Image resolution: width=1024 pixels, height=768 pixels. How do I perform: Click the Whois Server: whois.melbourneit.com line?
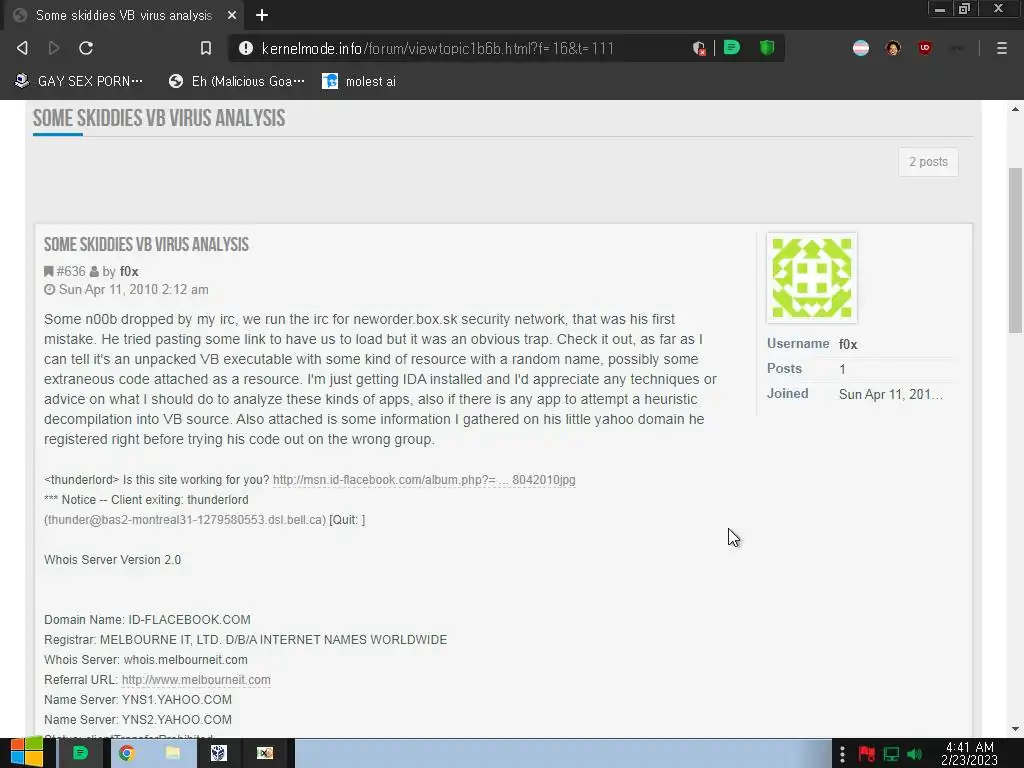pyautogui.click(x=146, y=660)
